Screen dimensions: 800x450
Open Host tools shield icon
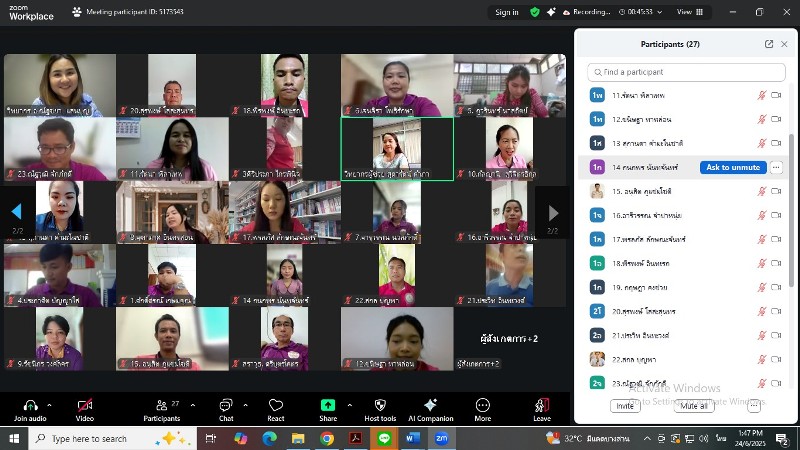380,405
